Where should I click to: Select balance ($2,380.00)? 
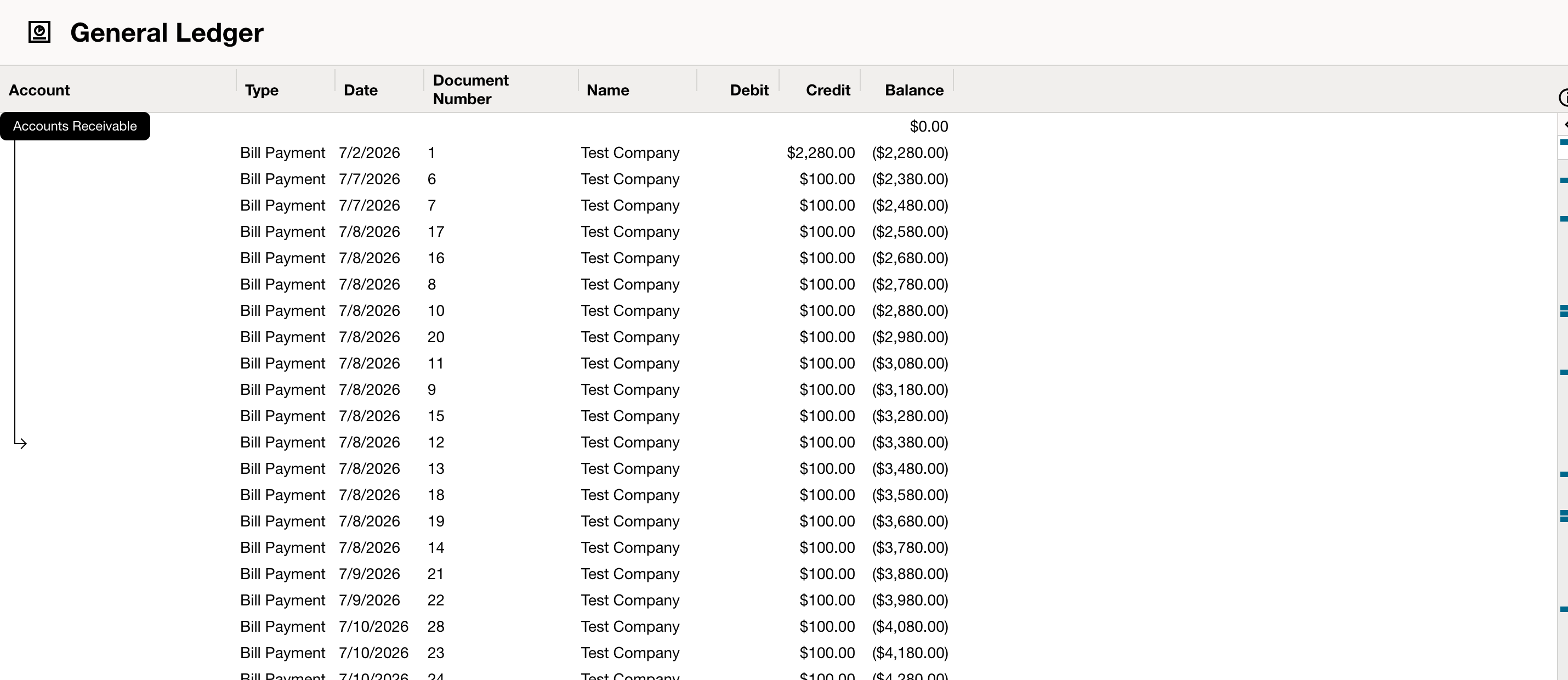point(910,179)
